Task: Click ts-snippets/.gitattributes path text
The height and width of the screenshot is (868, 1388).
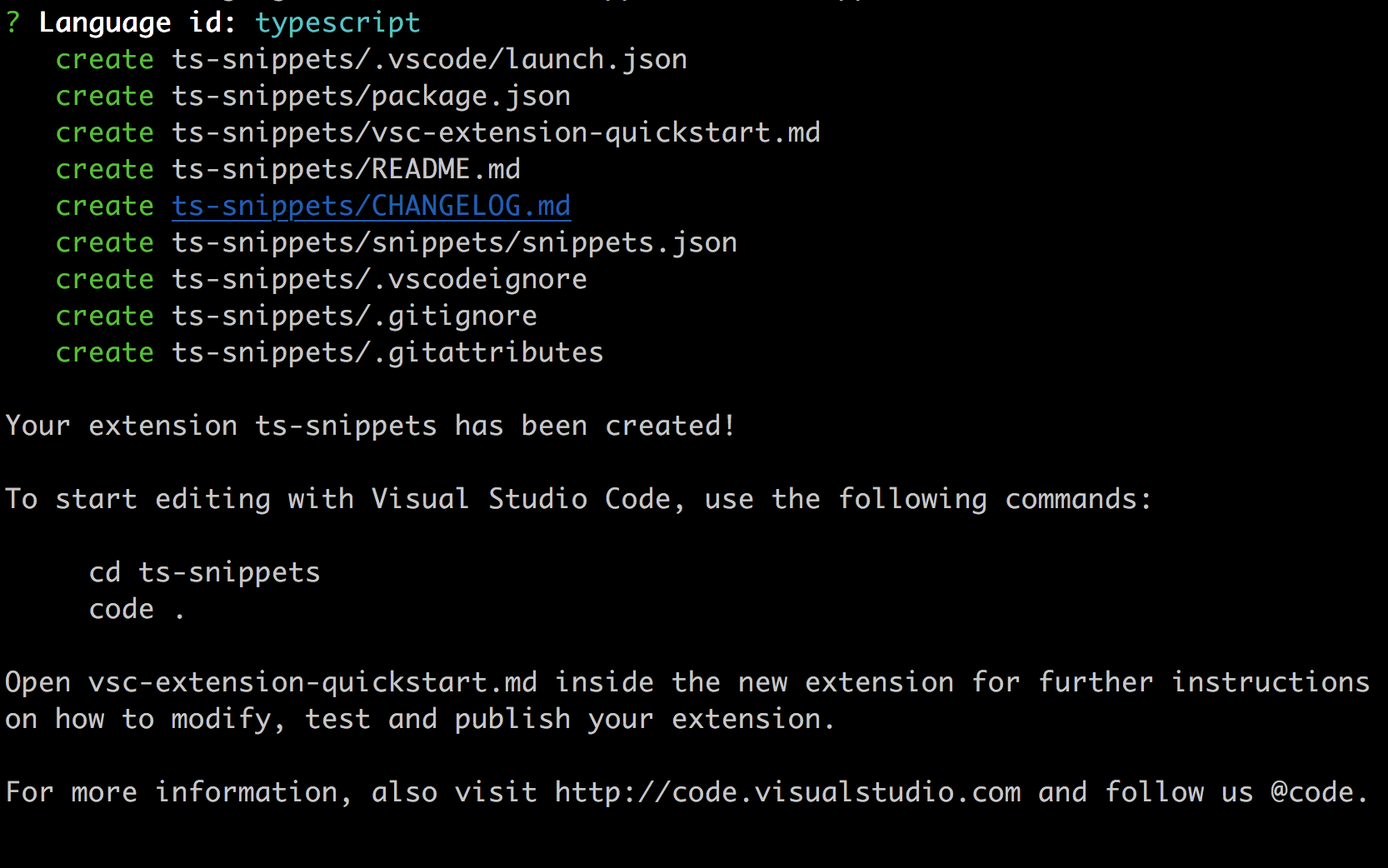Action: click(387, 352)
